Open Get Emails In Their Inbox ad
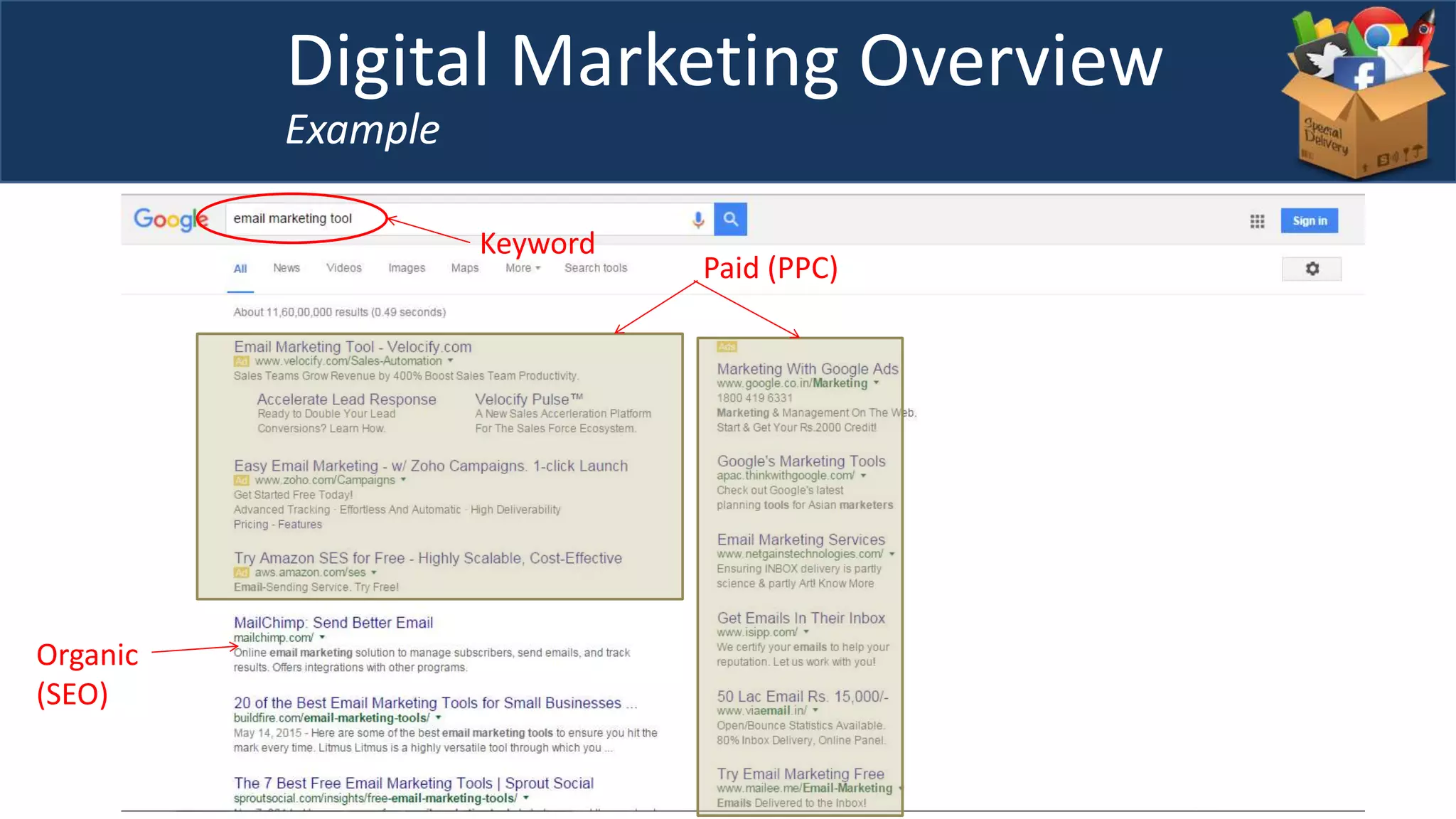Screen dimensions: 1456x819 801,619
